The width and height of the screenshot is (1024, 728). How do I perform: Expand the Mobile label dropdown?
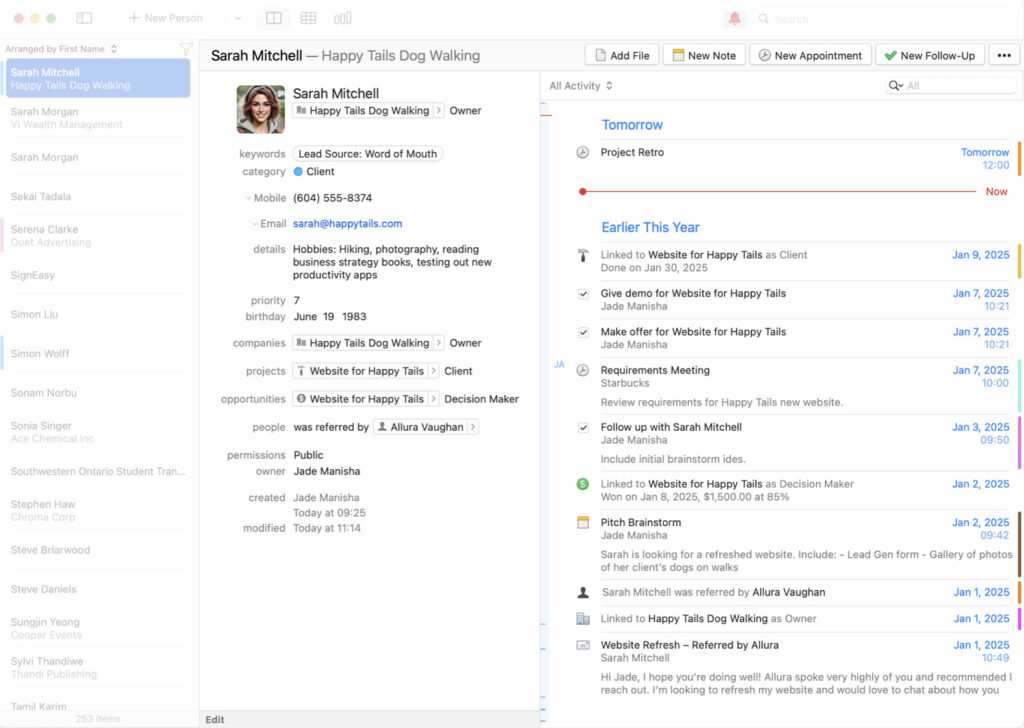tap(248, 198)
